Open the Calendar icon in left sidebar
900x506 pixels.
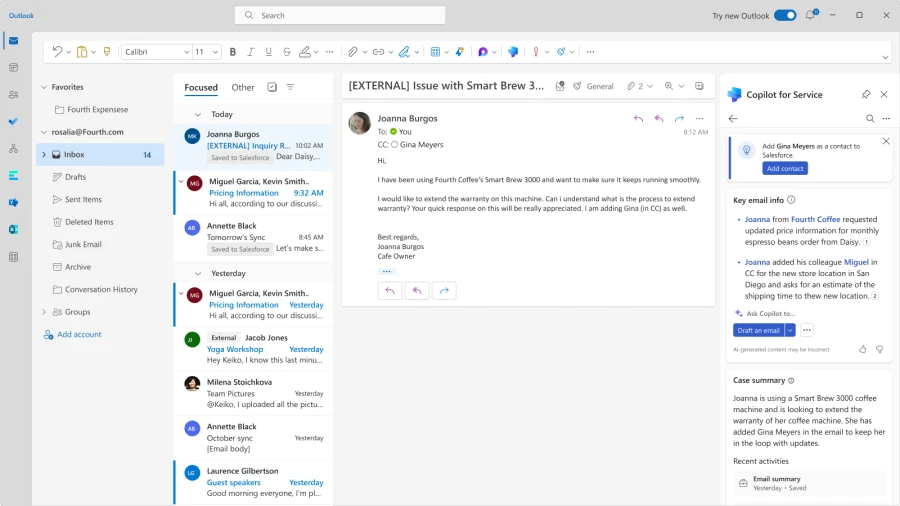point(13,67)
